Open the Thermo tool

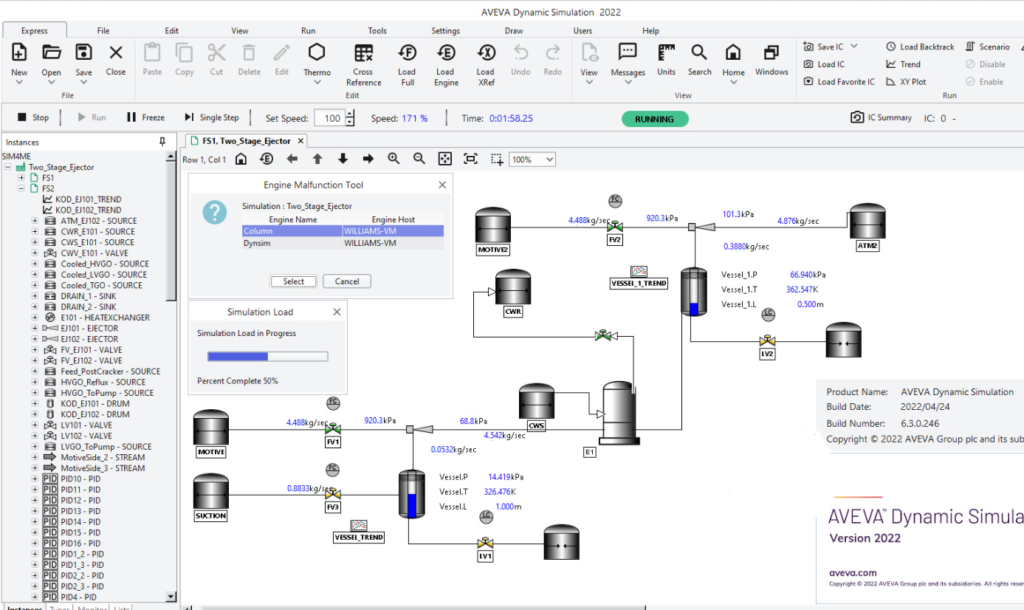(x=317, y=52)
